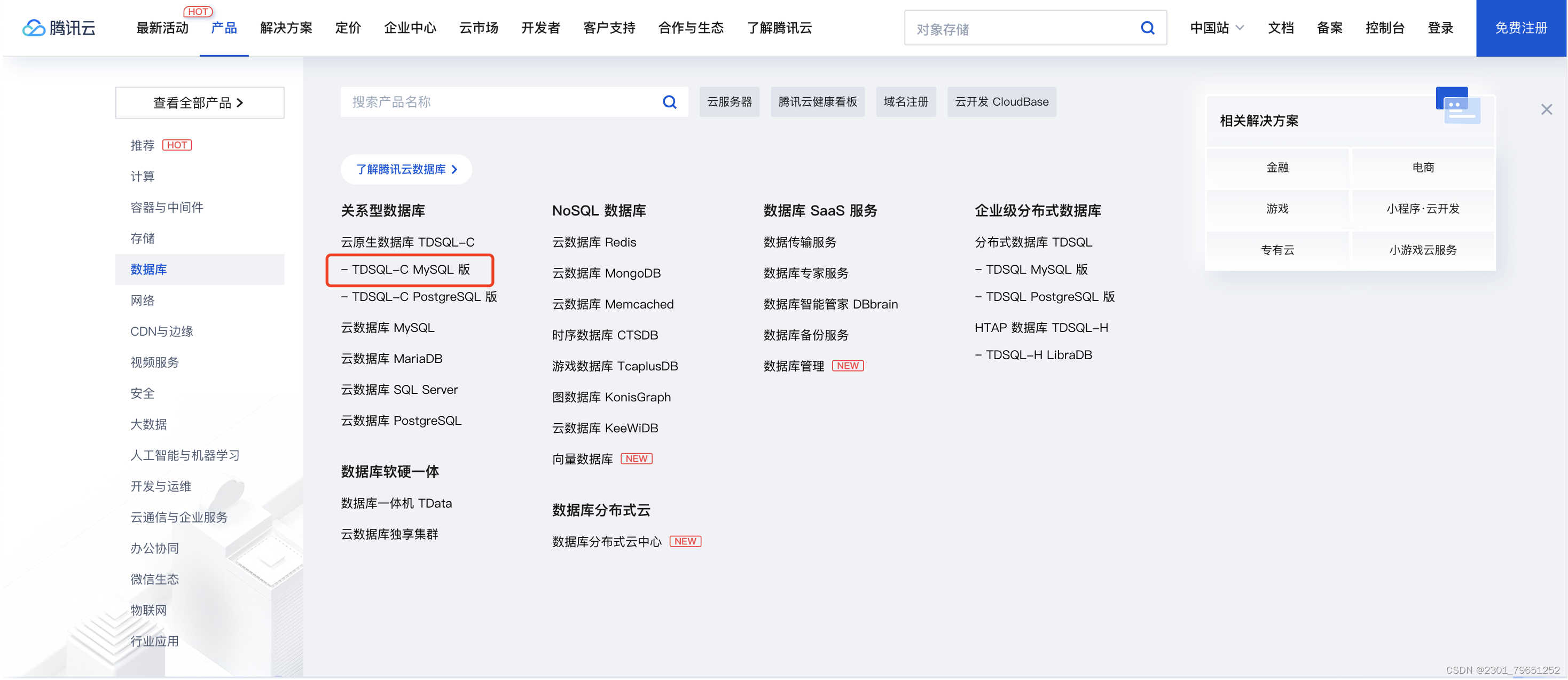This screenshot has width=1568, height=680.
Task: Open the 合作与生态 menu item
Action: [691, 28]
